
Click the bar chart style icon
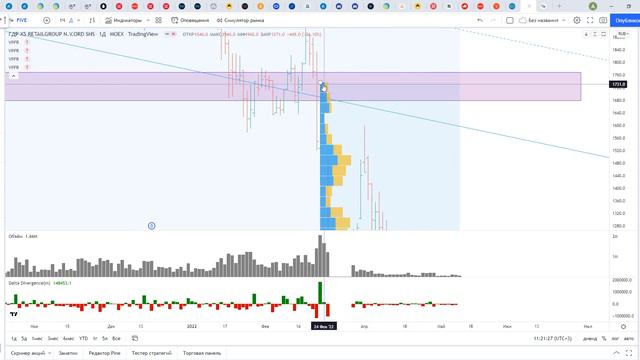pos(92,20)
